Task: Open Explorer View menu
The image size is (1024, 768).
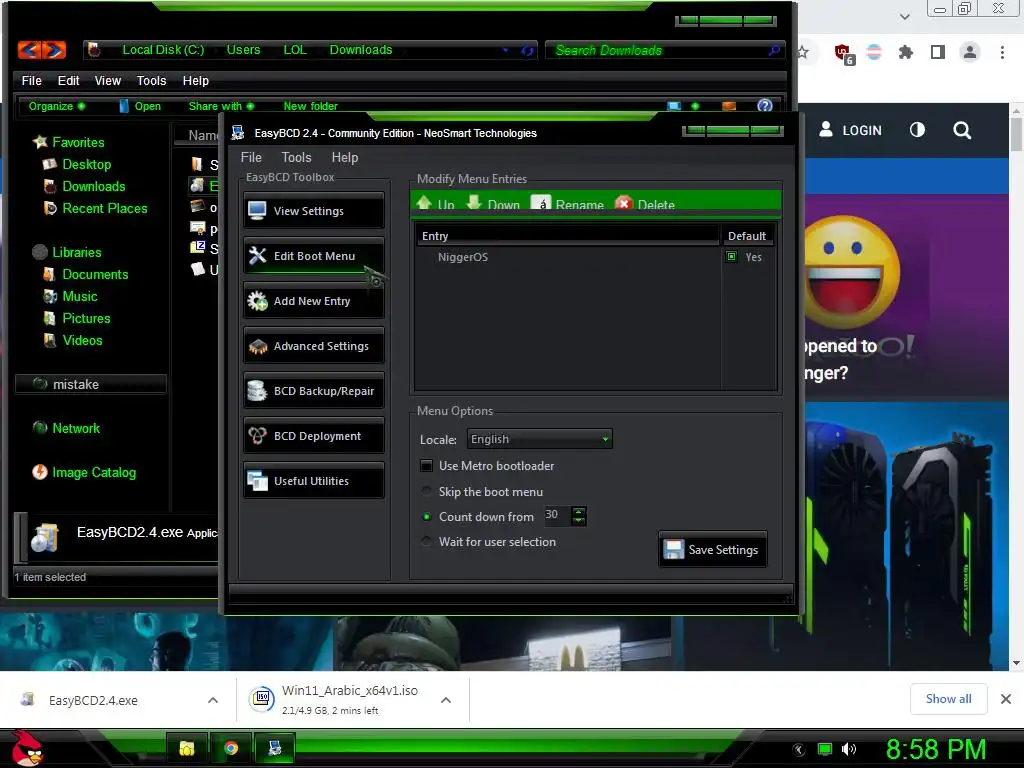Action: tap(108, 80)
